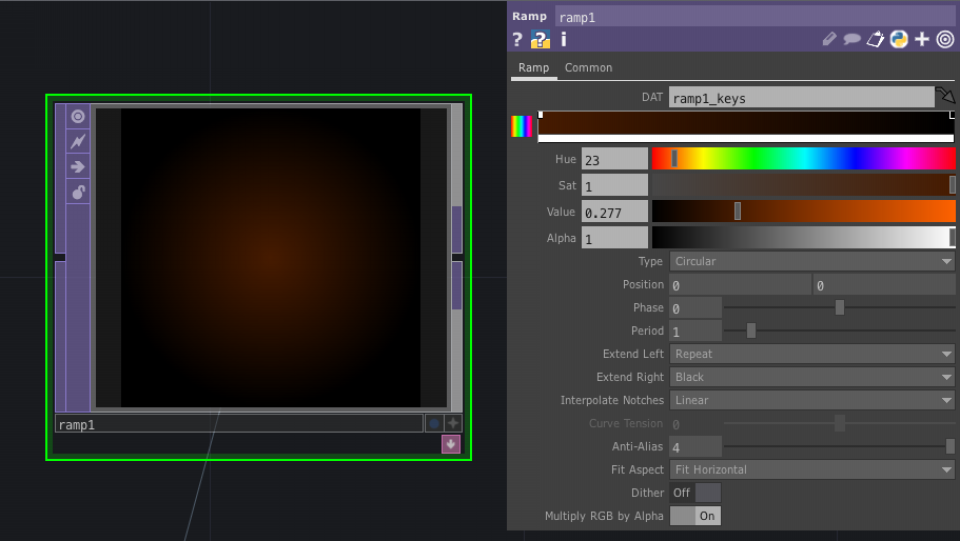
Task: Open Extend Right dropdown showing Black
Action: pos(812,377)
